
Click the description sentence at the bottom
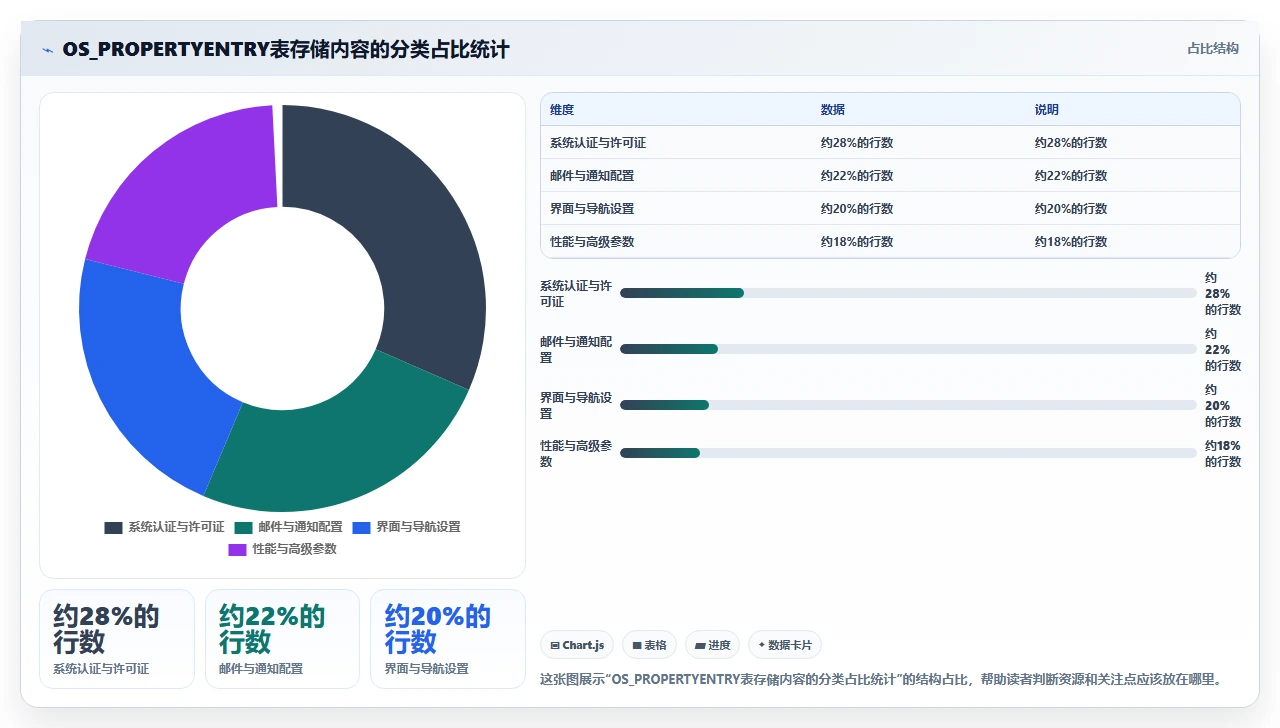(x=881, y=680)
